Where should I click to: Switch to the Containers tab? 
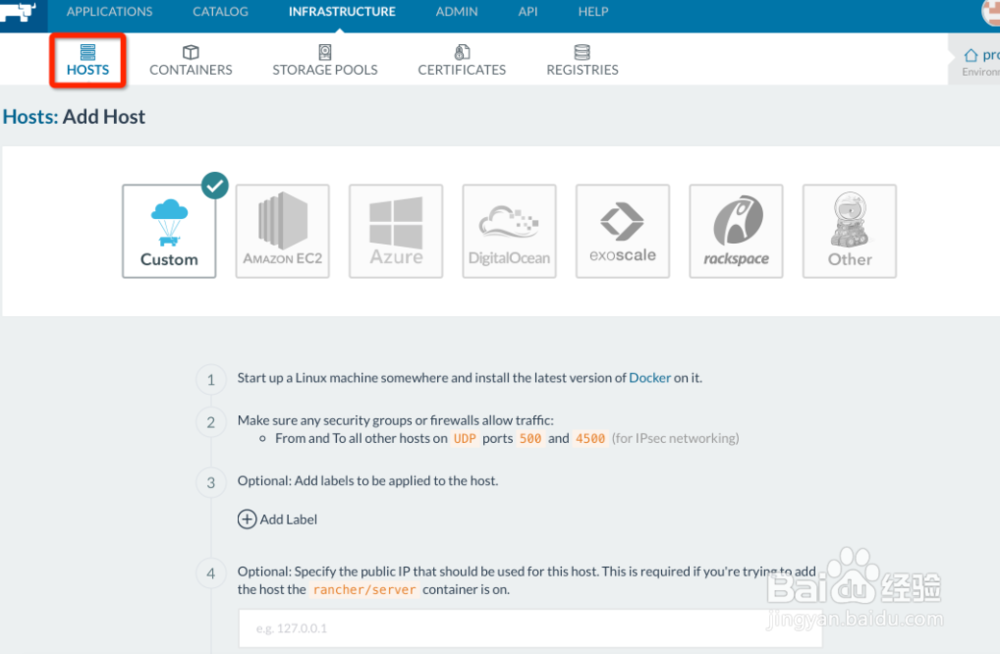[x=191, y=61]
